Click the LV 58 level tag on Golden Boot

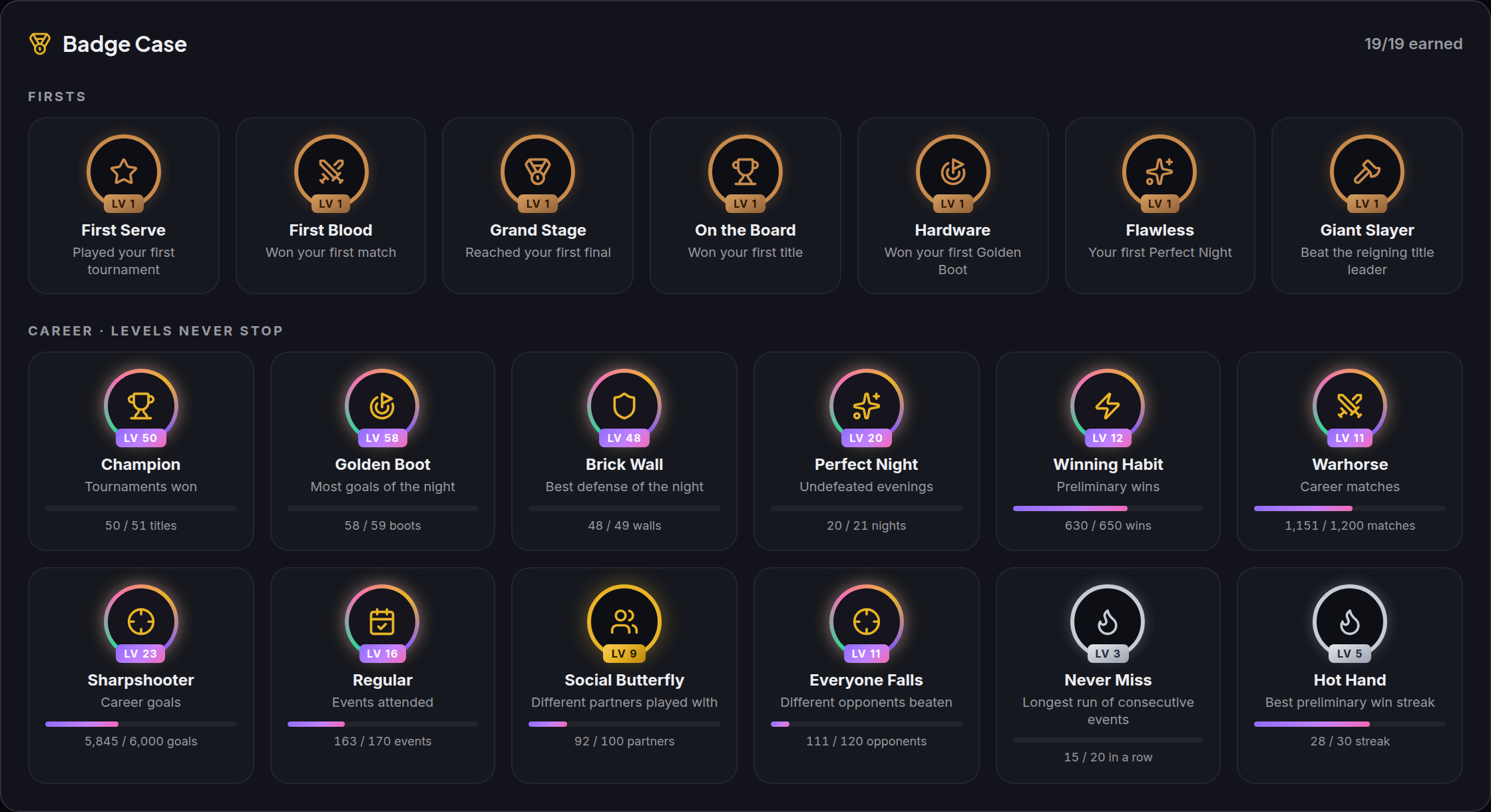click(382, 438)
